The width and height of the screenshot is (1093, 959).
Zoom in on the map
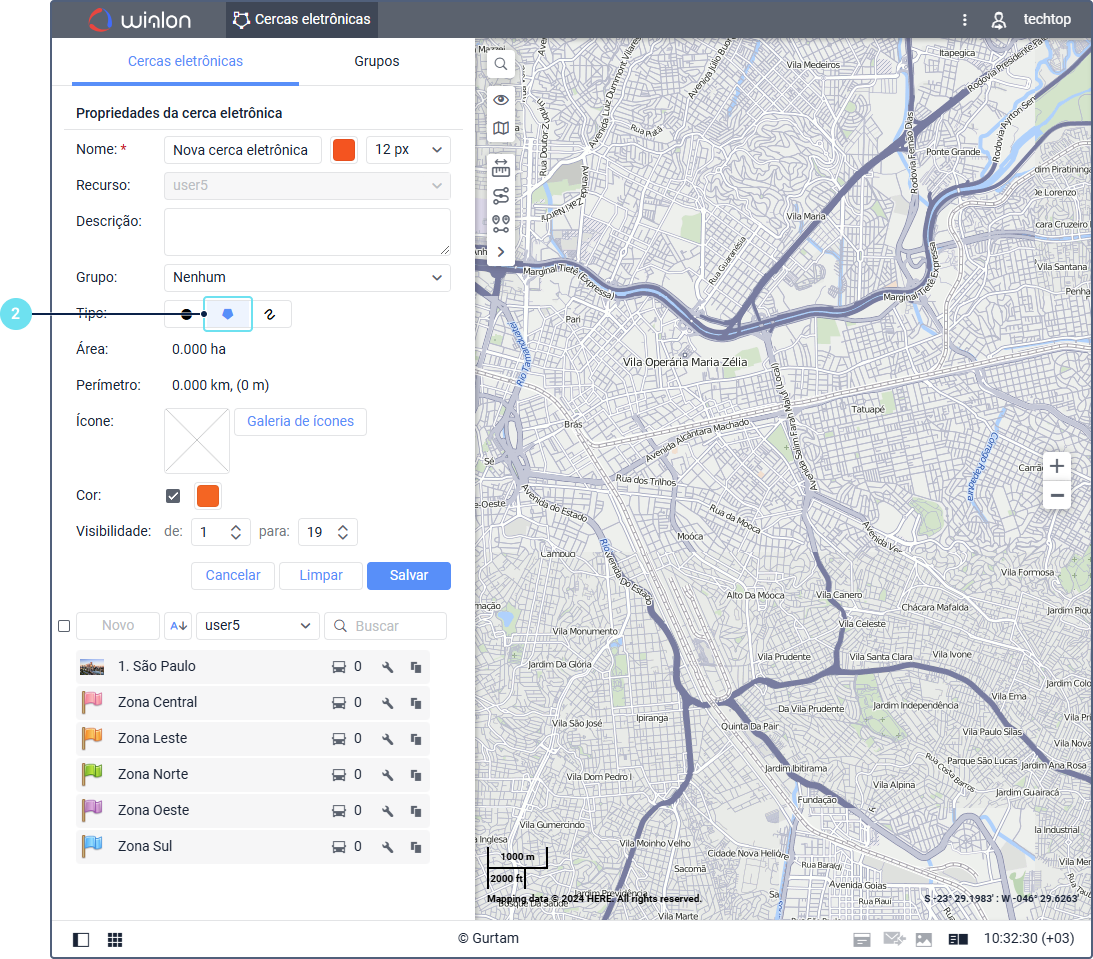(1057, 466)
